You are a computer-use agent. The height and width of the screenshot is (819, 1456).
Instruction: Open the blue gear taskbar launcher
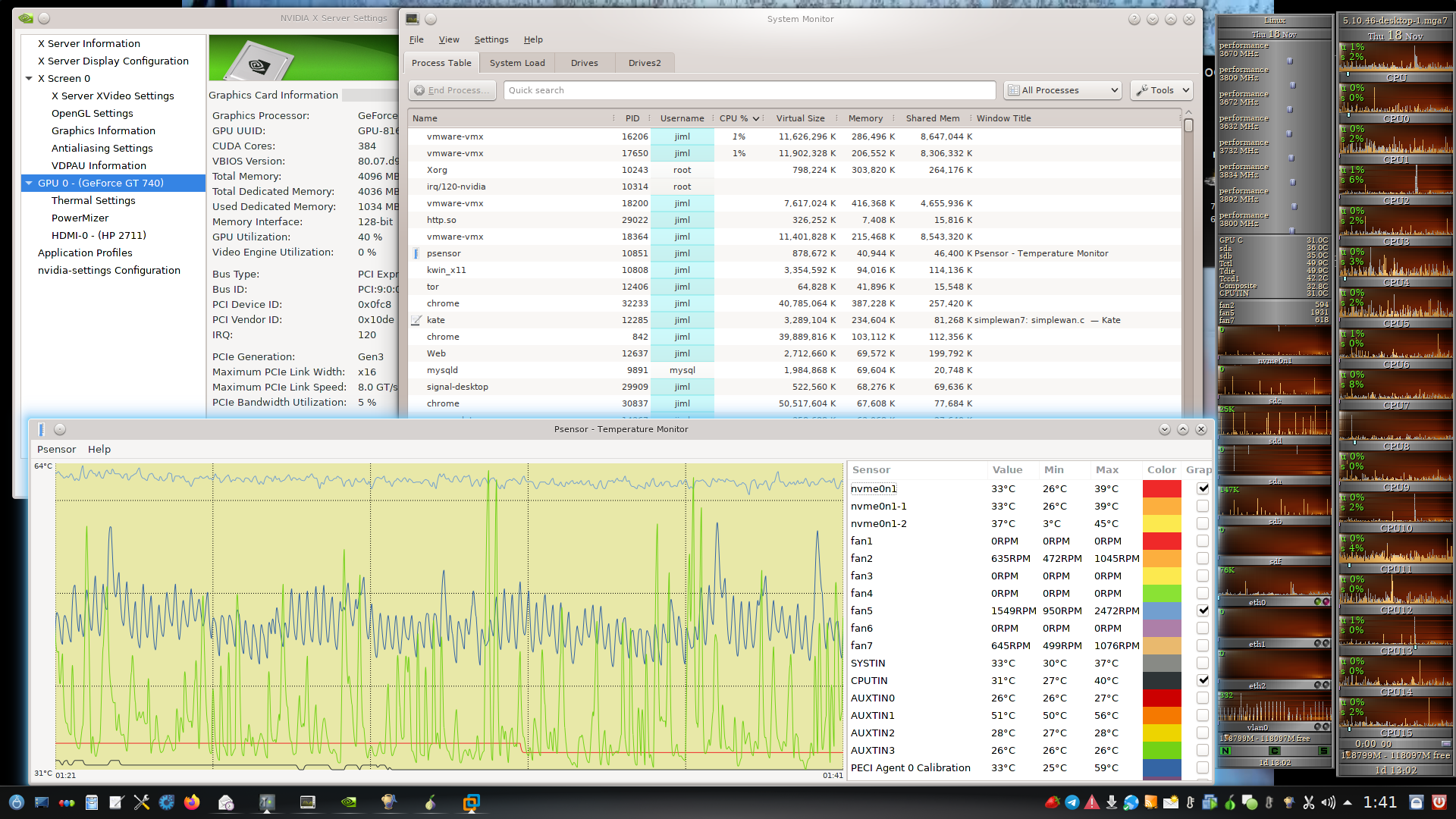click(x=167, y=802)
